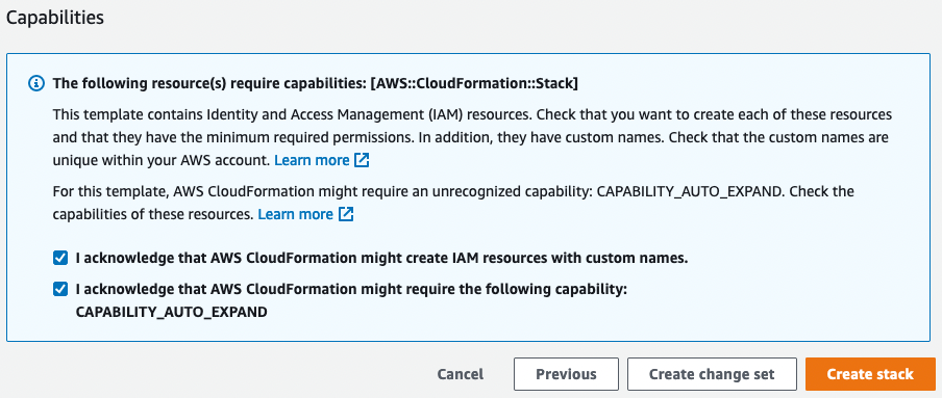This screenshot has width=943, height=400.
Task: Click external link icon after second Learn more
Action: click(346, 214)
